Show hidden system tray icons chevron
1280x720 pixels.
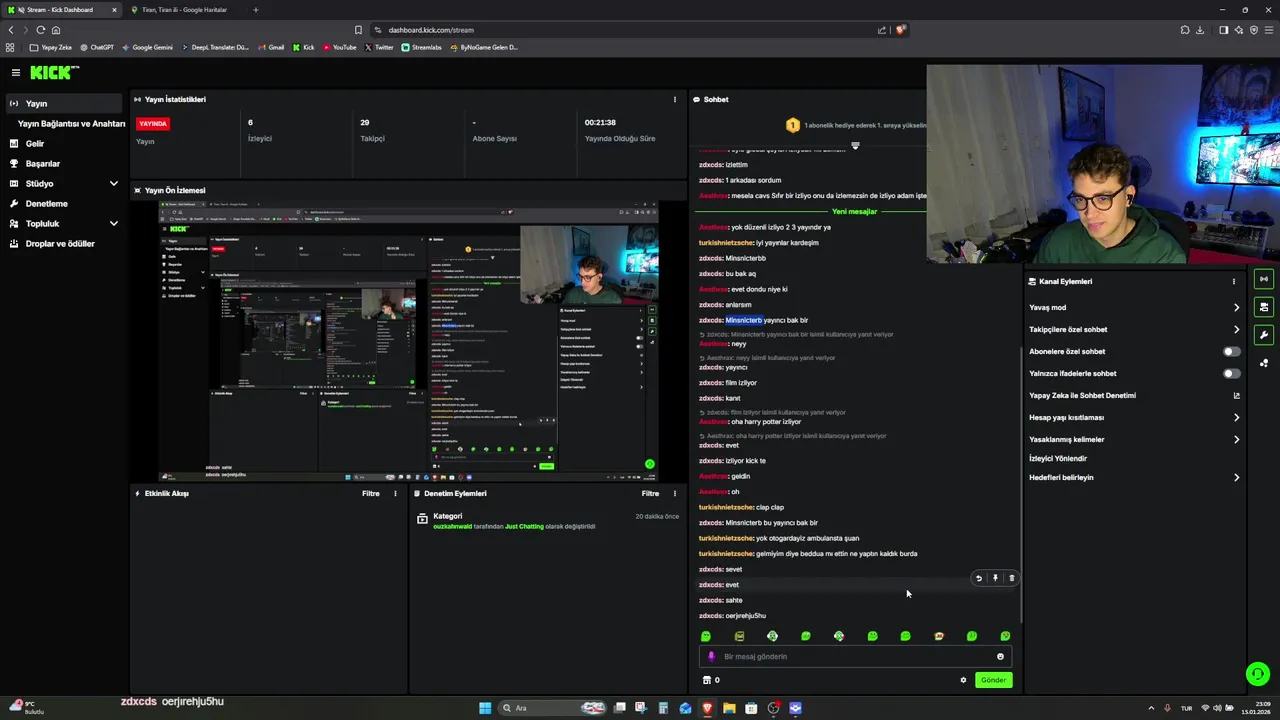click(1151, 708)
